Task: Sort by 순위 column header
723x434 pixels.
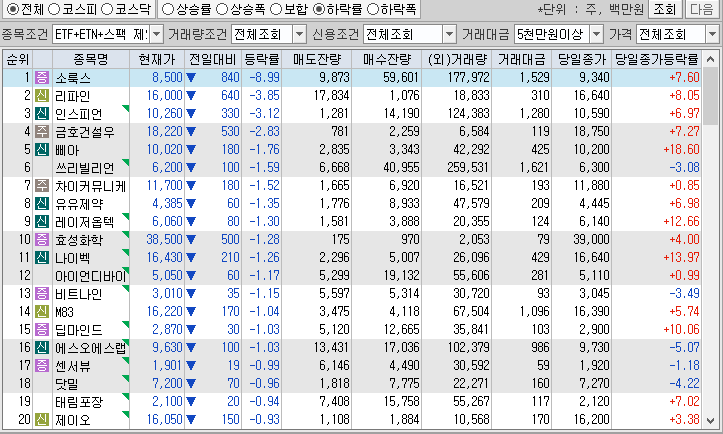Action: click(x=18, y=59)
